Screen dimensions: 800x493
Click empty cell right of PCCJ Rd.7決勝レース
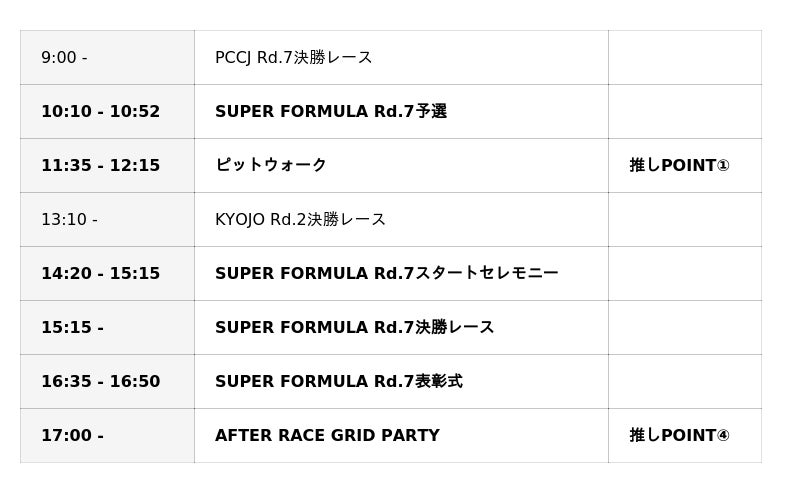click(684, 58)
